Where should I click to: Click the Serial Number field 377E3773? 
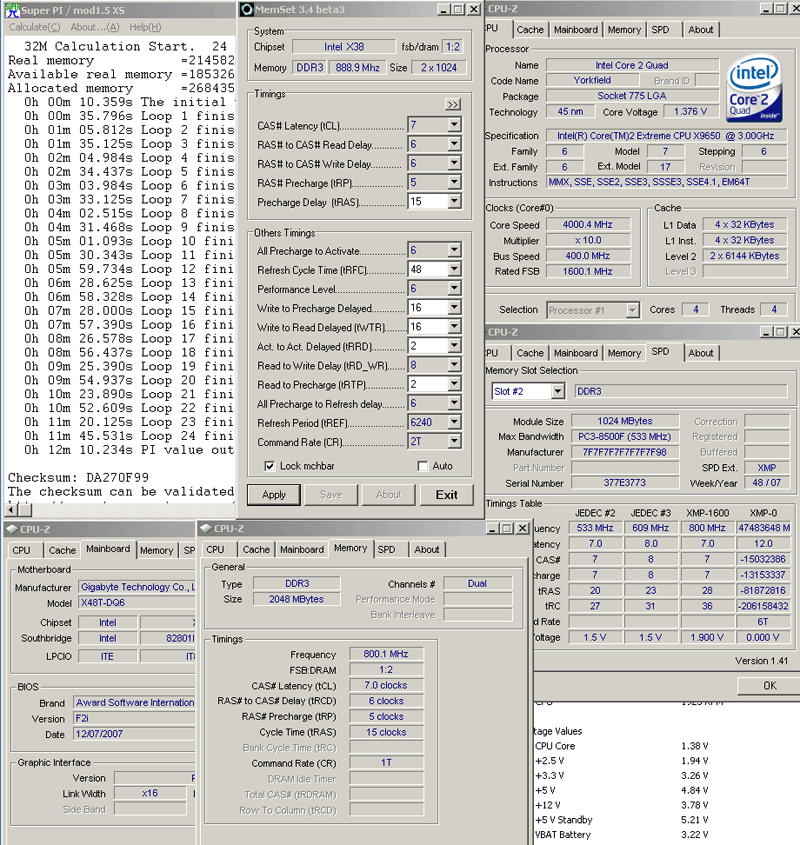coord(624,483)
